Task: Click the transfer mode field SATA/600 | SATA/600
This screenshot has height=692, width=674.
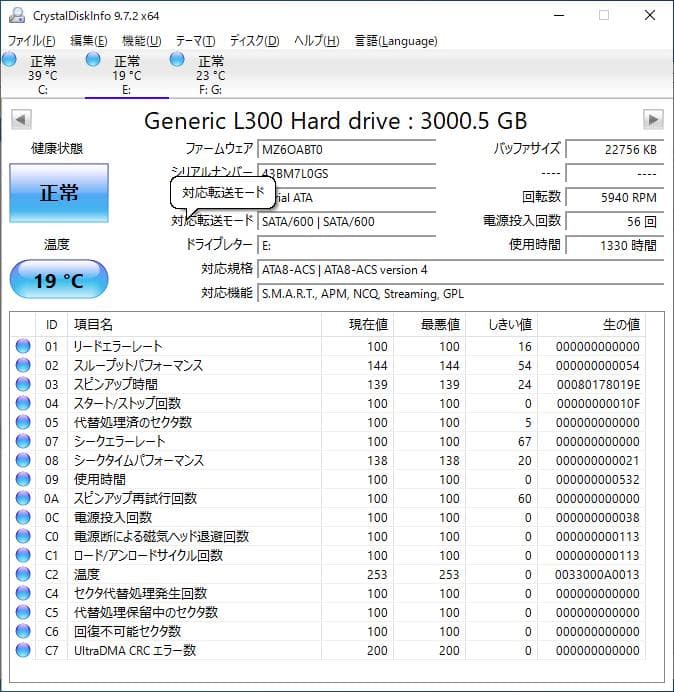Action: click(346, 222)
